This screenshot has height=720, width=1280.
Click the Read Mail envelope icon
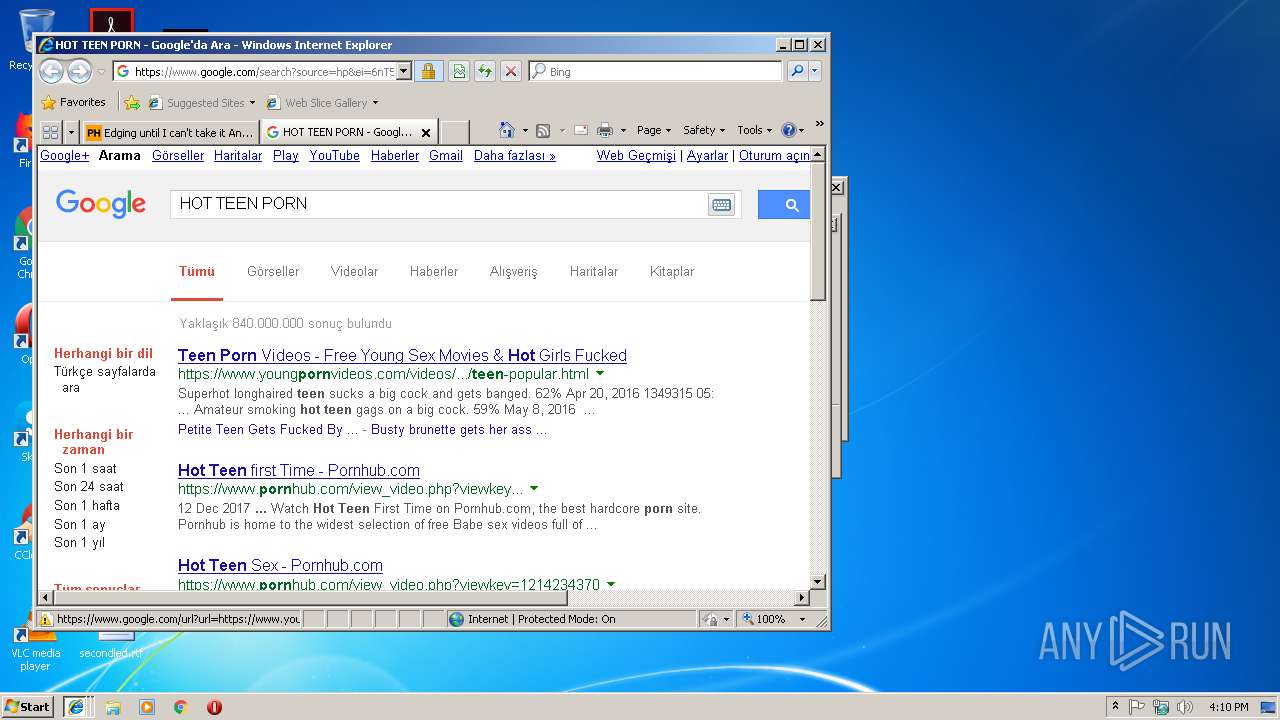pyautogui.click(x=580, y=130)
